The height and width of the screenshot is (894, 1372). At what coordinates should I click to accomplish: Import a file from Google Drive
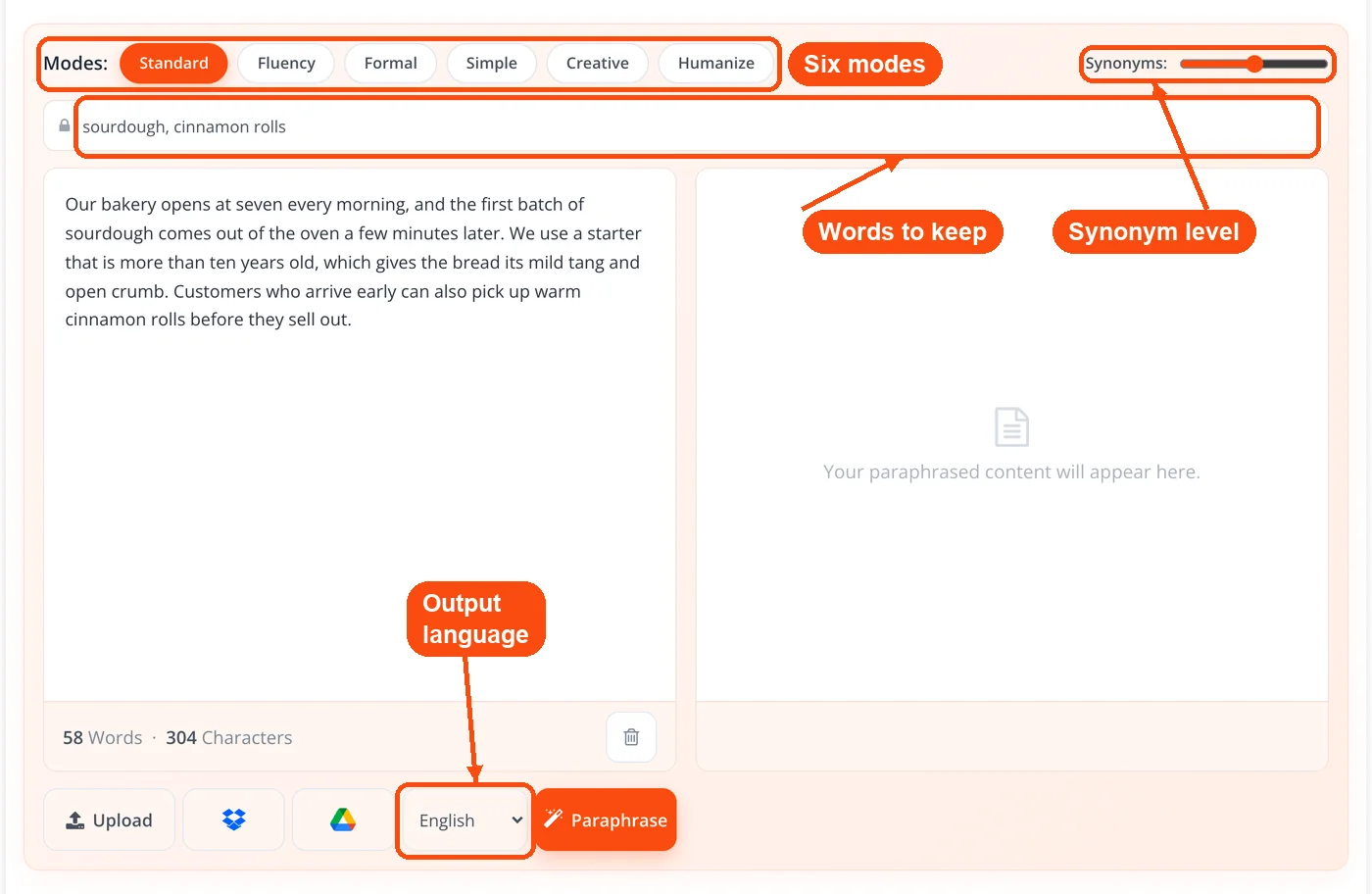tap(343, 819)
